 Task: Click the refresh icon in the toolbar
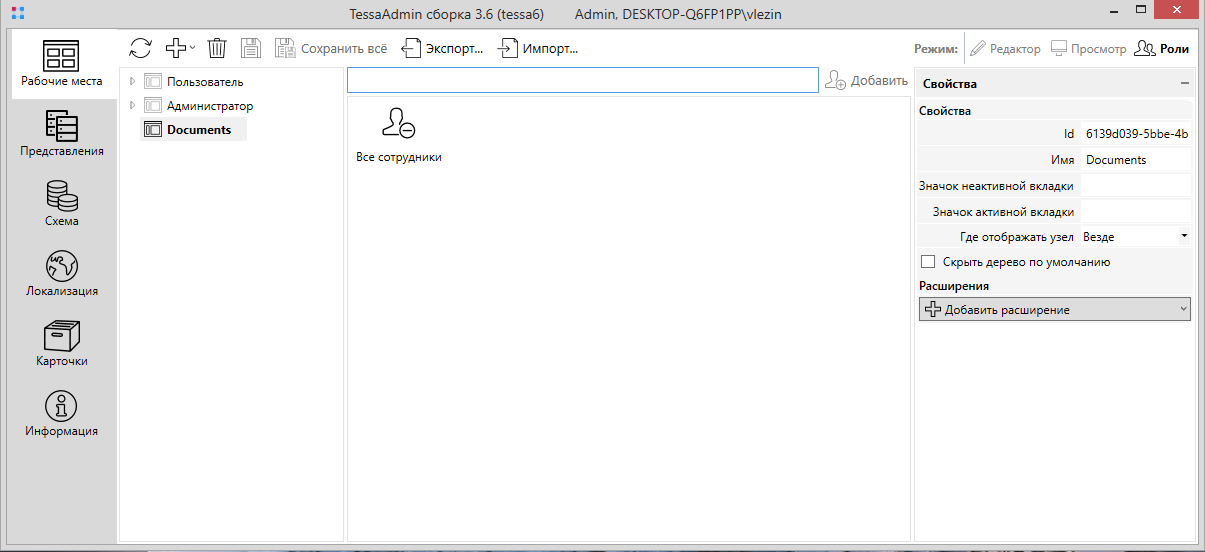click(x=141, y=48)
